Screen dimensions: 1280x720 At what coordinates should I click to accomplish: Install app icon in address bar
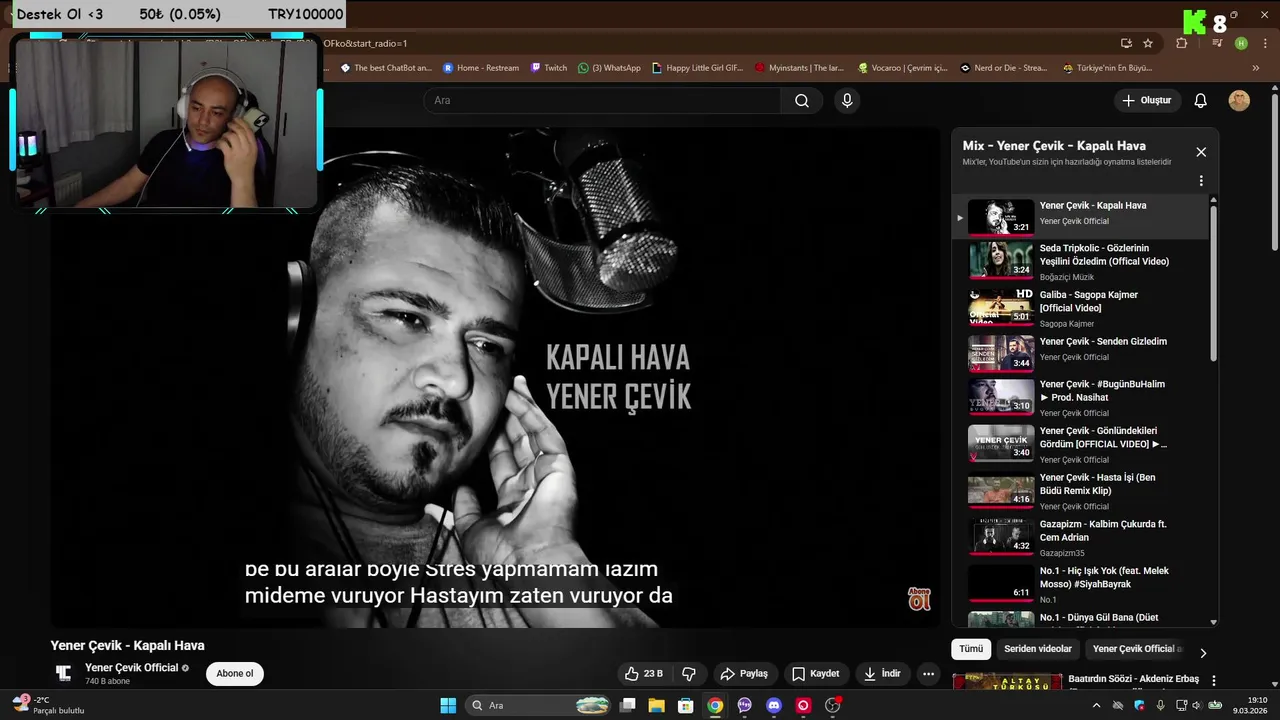tap(1126, 43)
